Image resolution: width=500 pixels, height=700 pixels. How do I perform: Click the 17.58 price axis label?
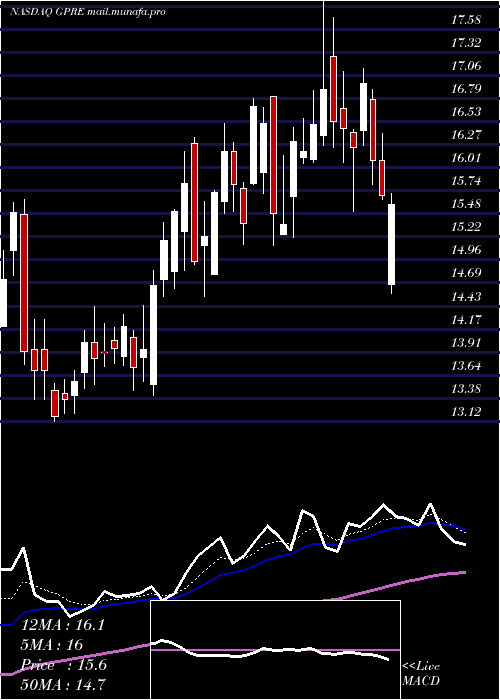tap(466, 20)
